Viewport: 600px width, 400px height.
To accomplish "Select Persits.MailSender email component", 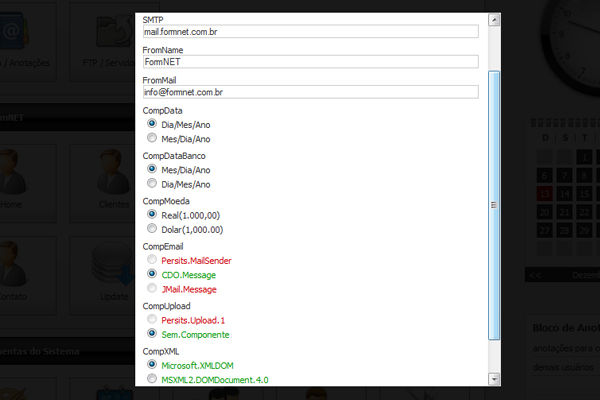I will tap(152, 259).
